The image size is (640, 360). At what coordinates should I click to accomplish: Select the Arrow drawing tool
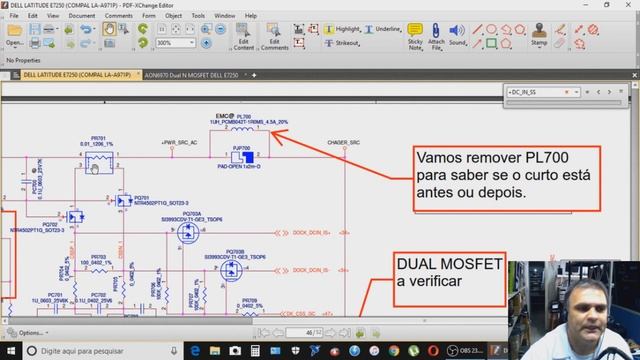477,43
